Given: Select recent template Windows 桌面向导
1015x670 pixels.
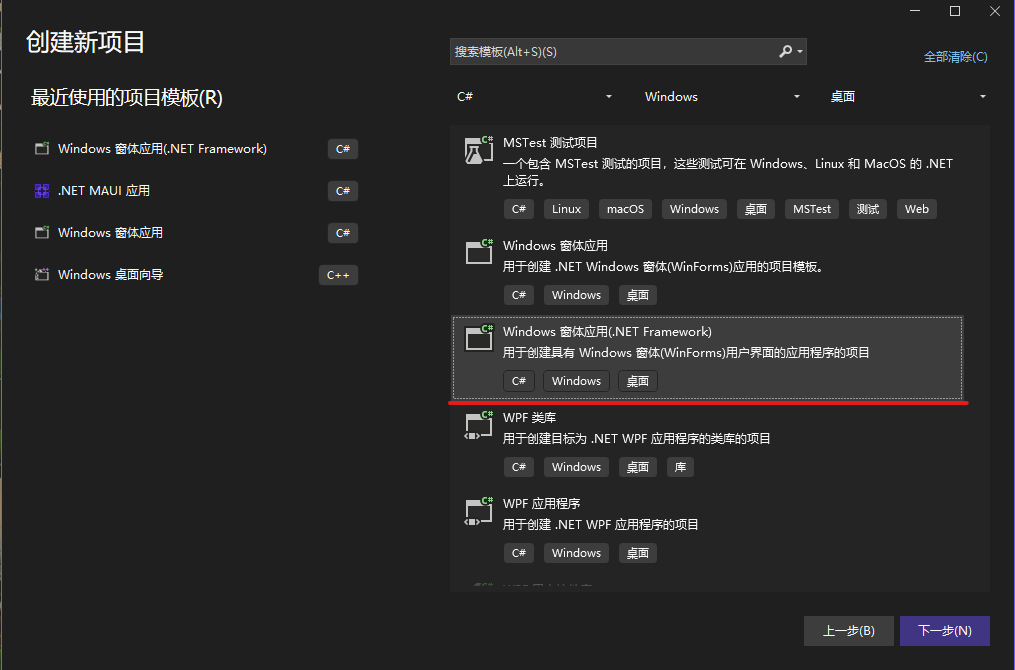Looking at the screenshot, I should coord(195,274).
